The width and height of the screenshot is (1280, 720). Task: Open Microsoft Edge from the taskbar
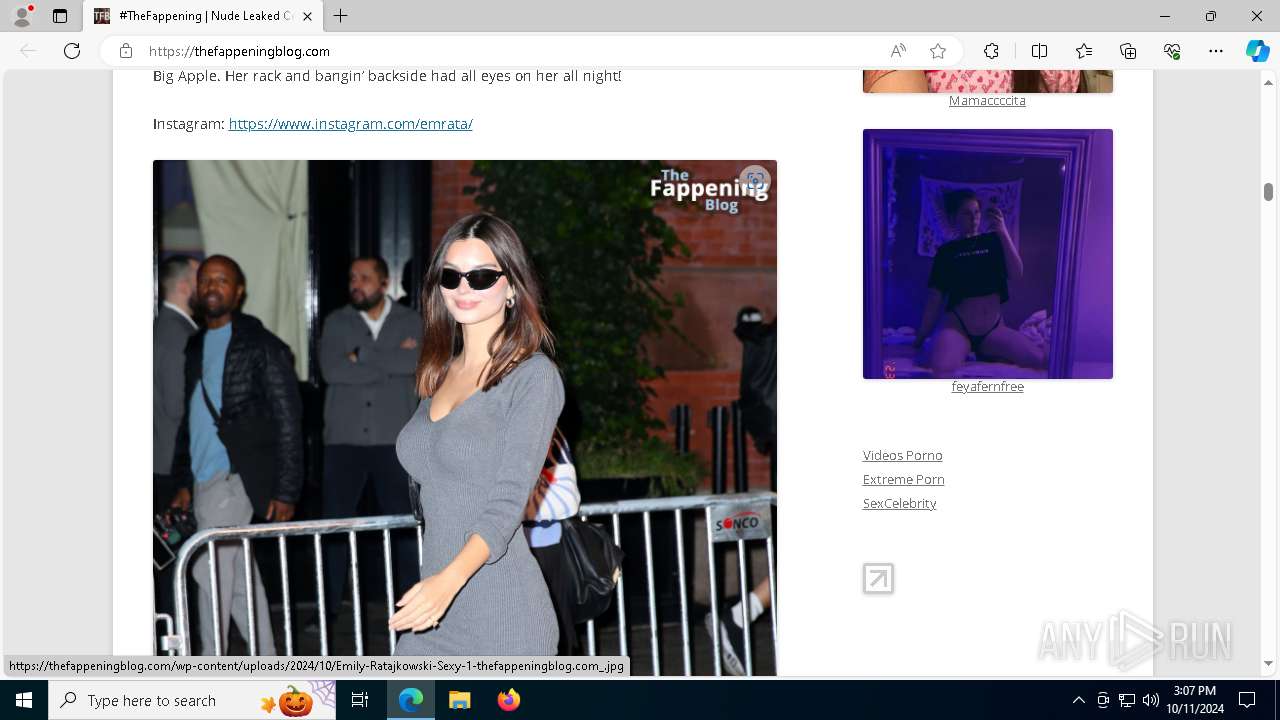[x=411, y=700]
